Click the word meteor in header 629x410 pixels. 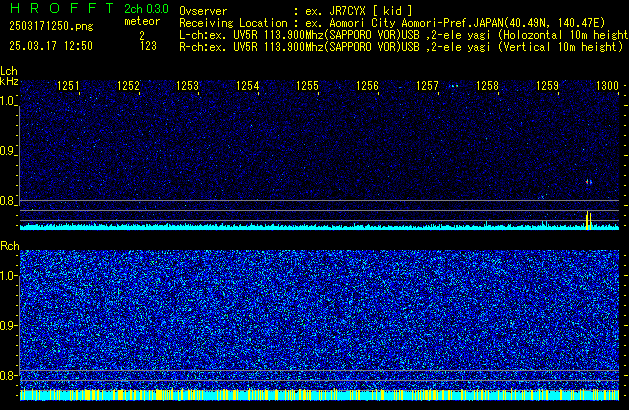point(142,21)
